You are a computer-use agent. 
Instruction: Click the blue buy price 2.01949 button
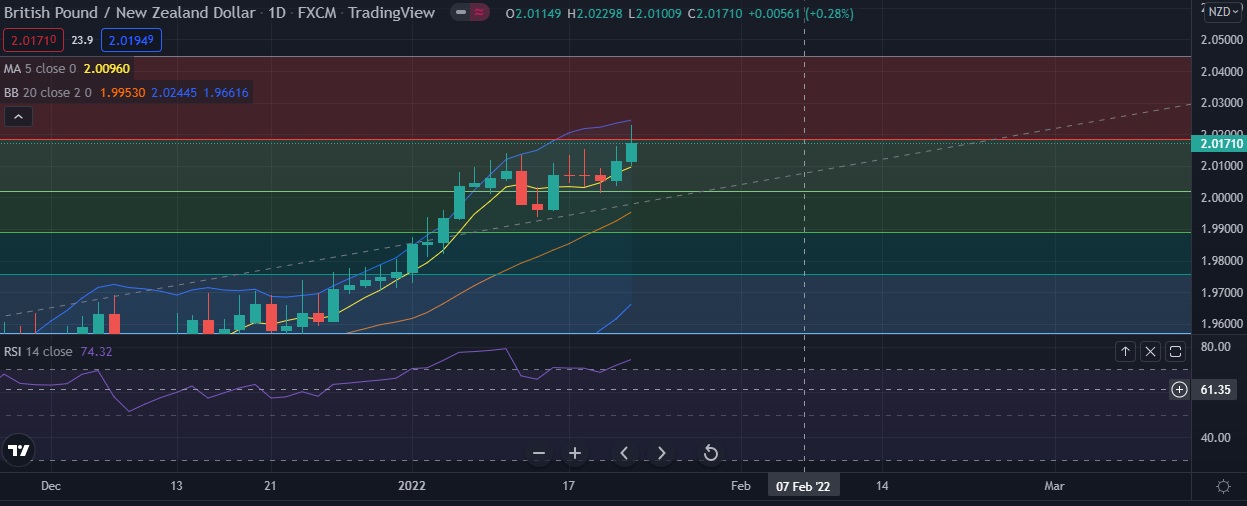click(x=131, y=40)
